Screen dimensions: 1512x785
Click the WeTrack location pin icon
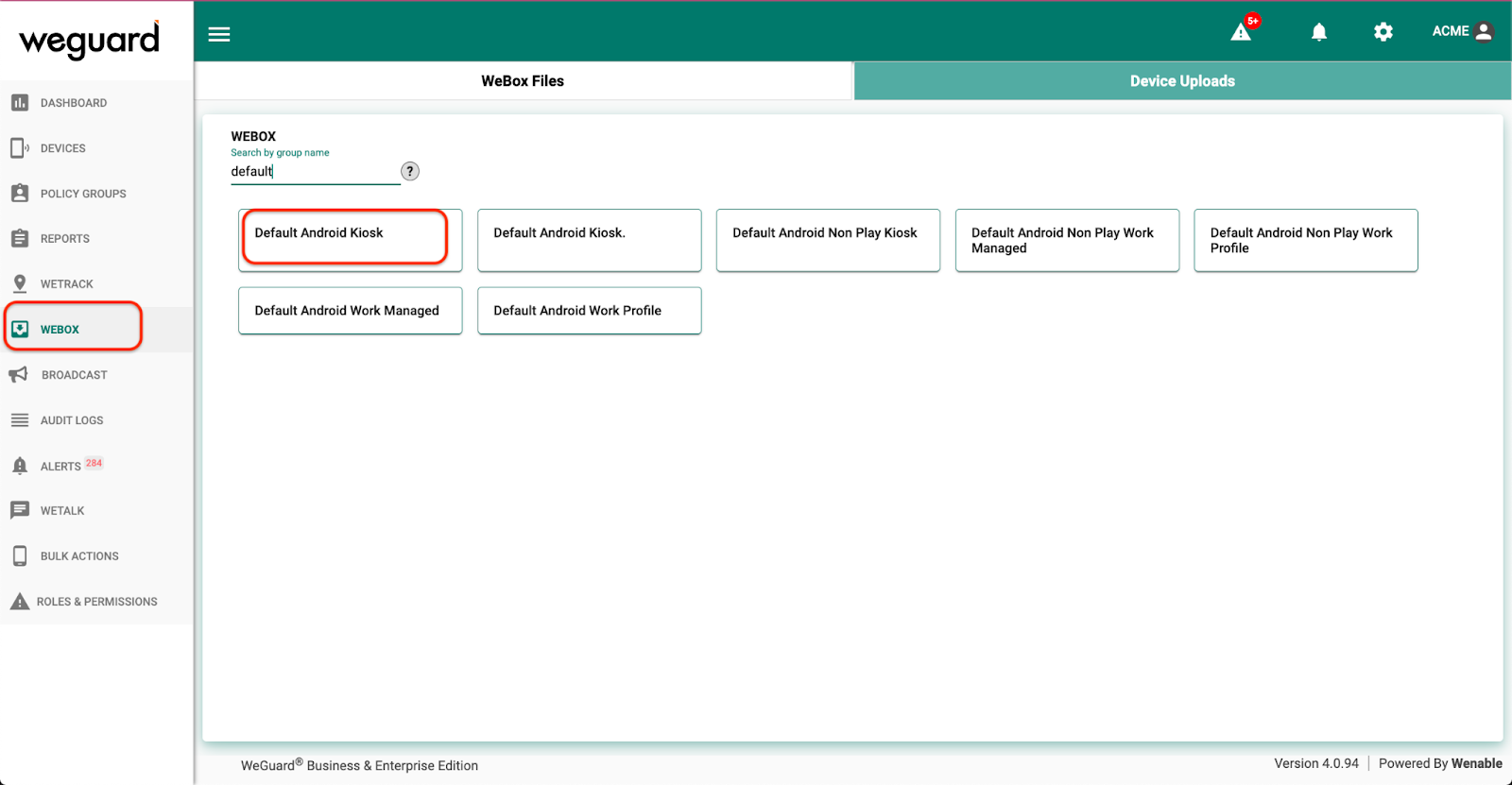20,283
